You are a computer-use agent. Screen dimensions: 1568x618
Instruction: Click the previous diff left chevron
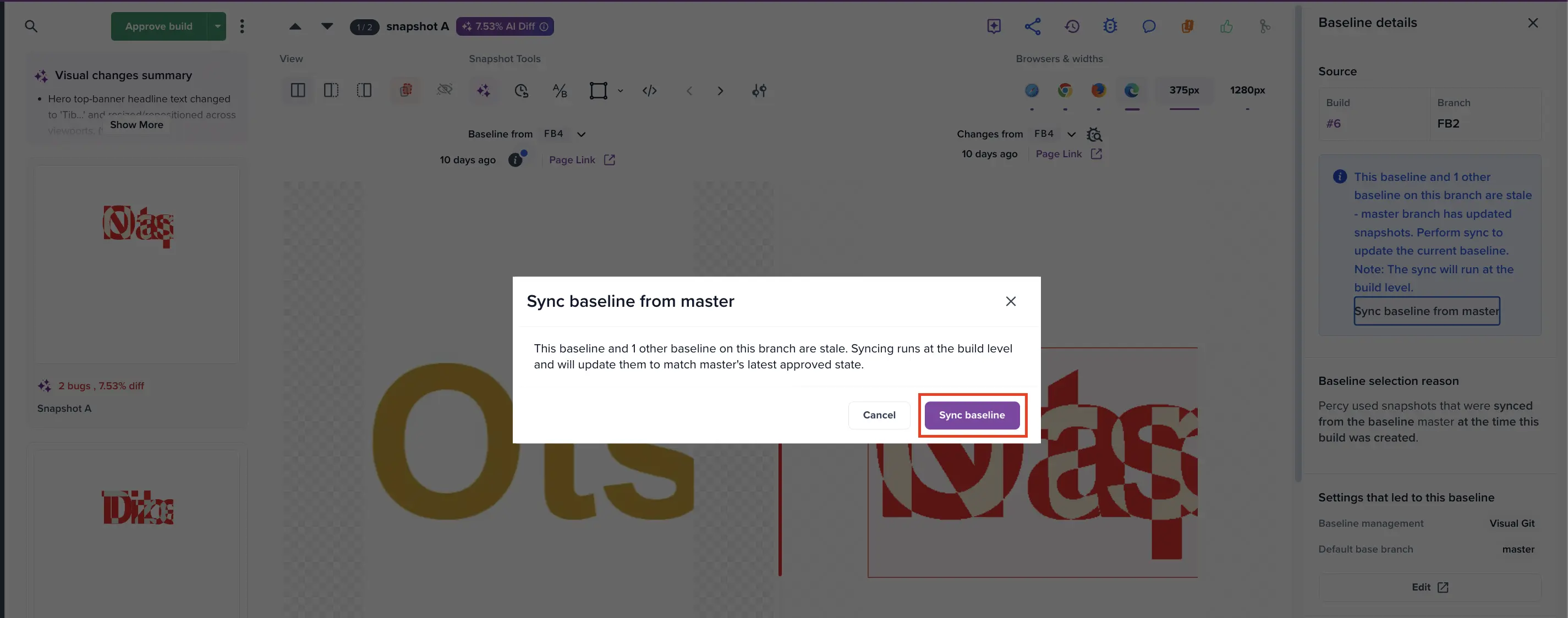(689, 91)
